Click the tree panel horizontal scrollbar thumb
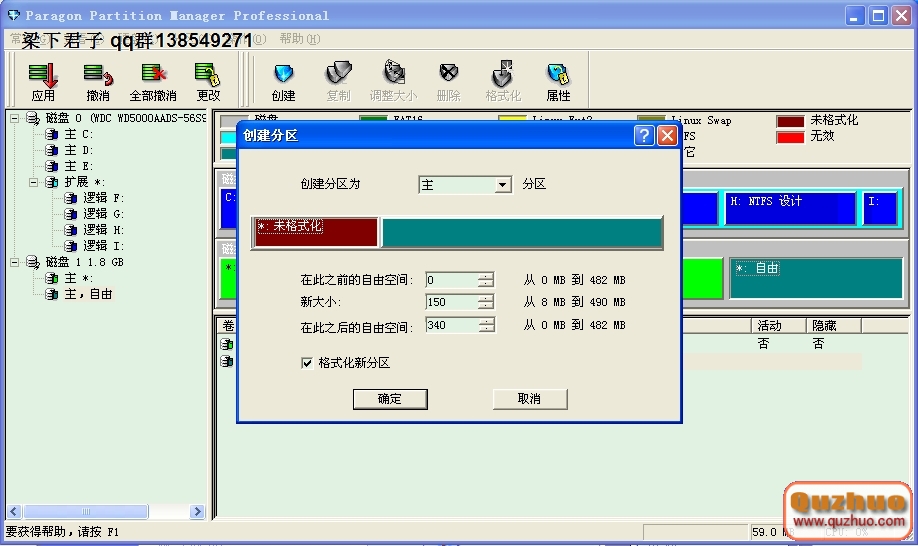 [x=85, y=511]
